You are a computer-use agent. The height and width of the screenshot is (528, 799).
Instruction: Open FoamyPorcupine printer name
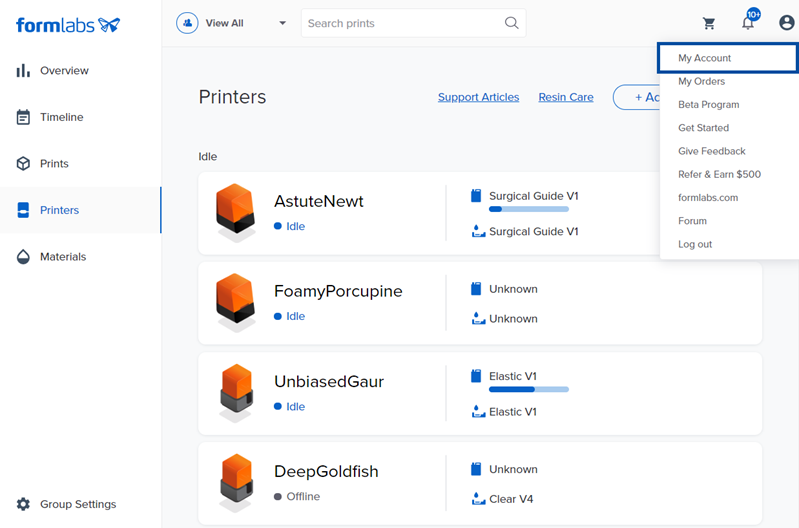[x=338, y=291]
